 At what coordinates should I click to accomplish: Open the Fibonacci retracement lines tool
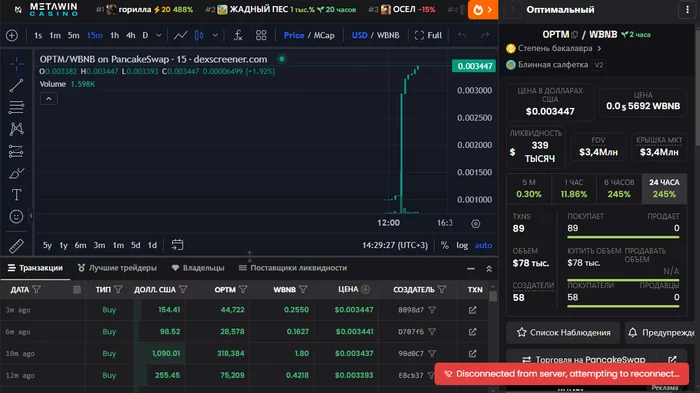pyautogui.click(x=17, y=107)
